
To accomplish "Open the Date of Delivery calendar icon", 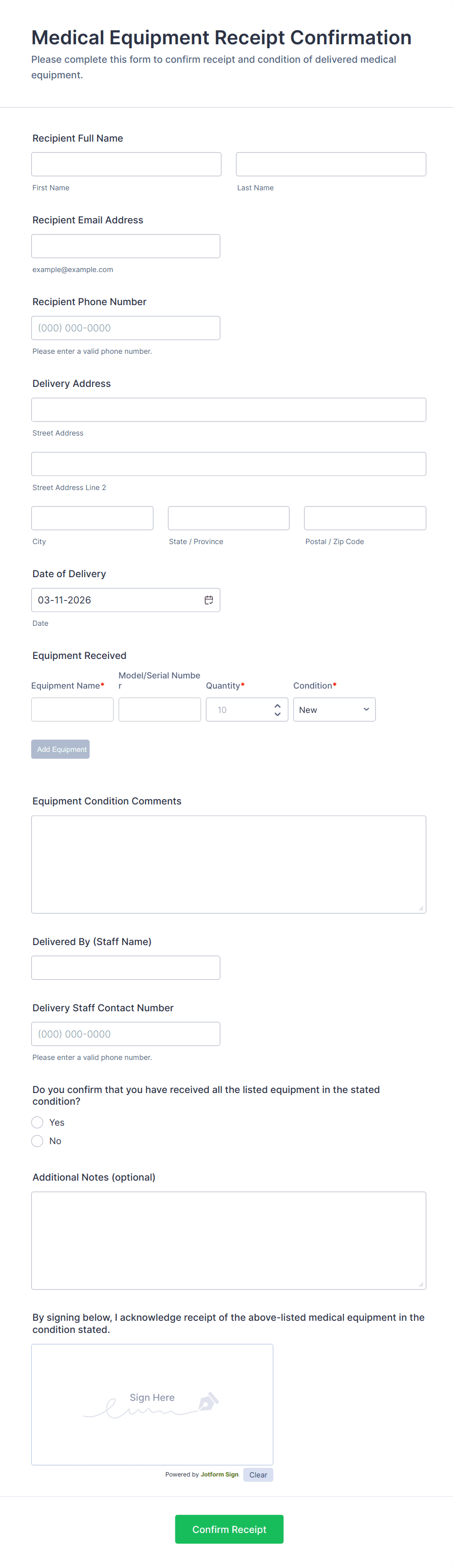I will pyautogui.click(x=208, y=600).
